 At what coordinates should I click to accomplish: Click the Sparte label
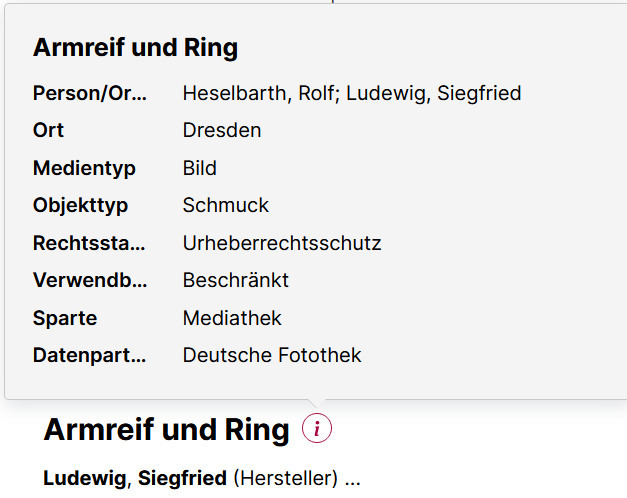point(65,318)
